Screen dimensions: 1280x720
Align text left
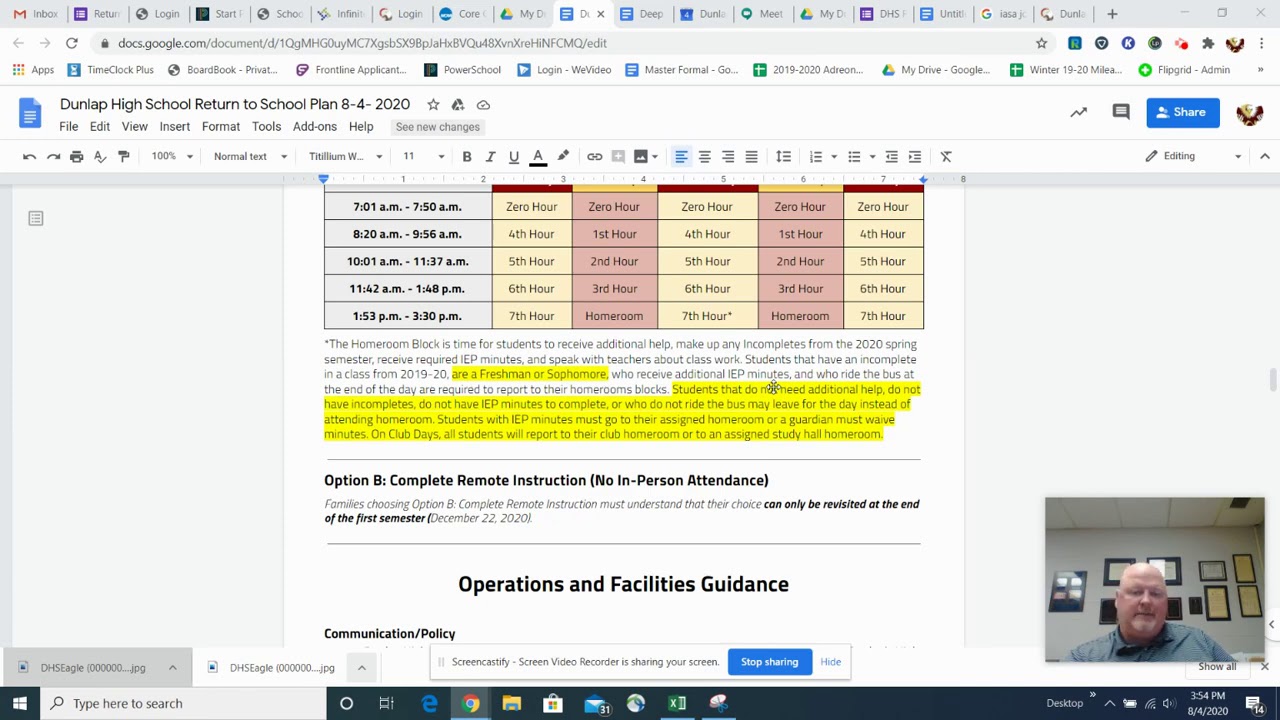pos(681,156)
